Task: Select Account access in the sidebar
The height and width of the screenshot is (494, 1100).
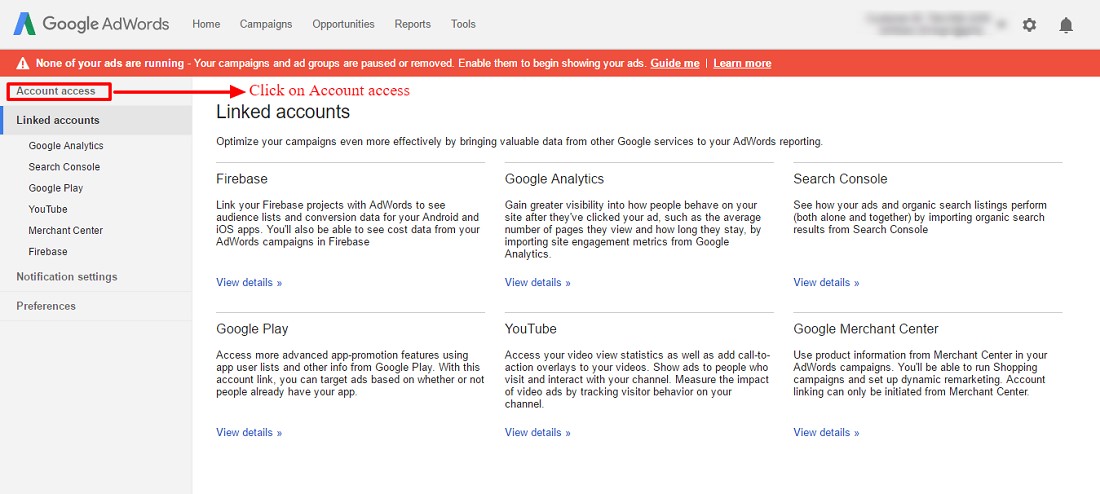Action: point(55,91)
